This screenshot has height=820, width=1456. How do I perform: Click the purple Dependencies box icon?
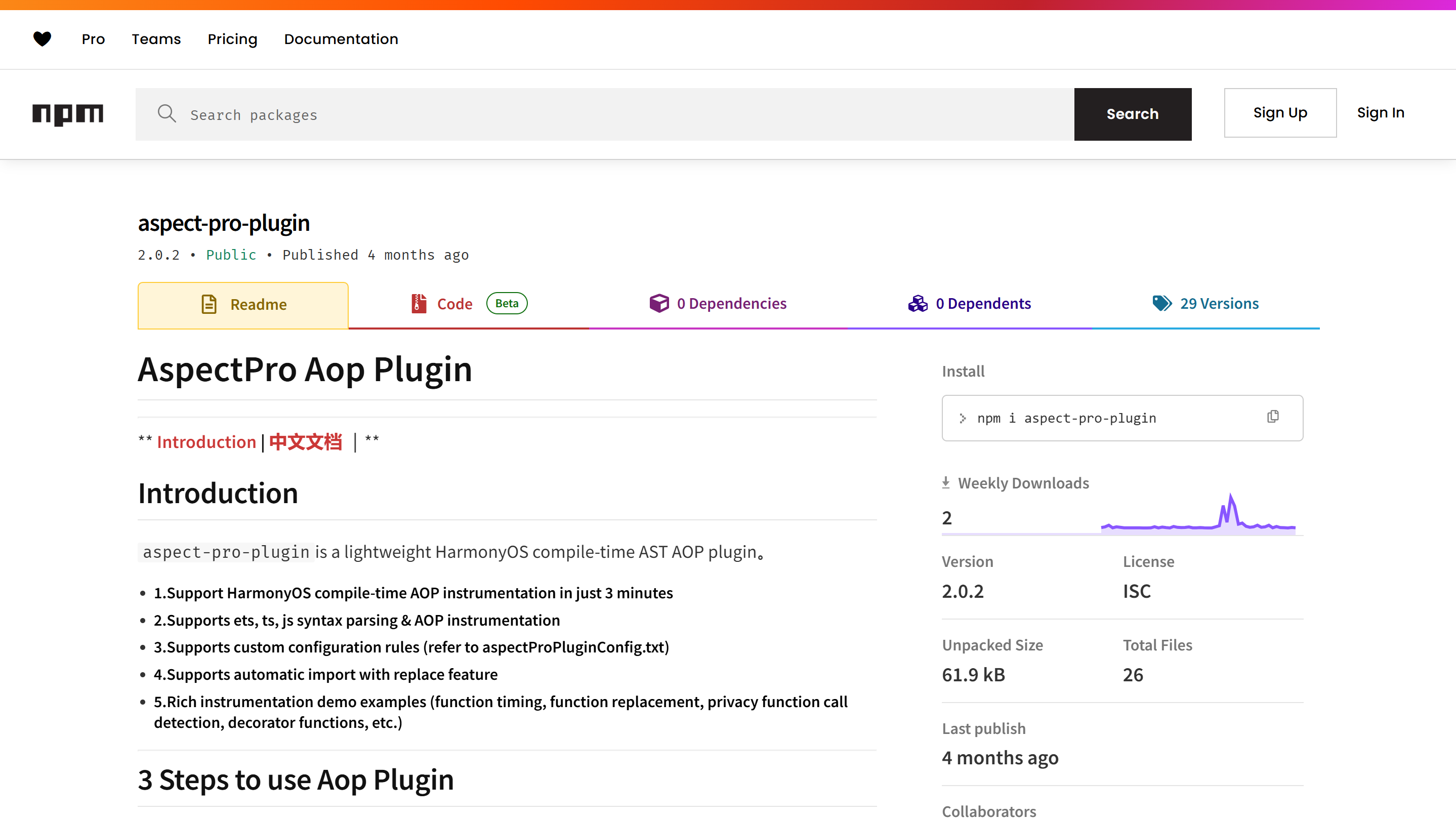click(x=659, y=304)
